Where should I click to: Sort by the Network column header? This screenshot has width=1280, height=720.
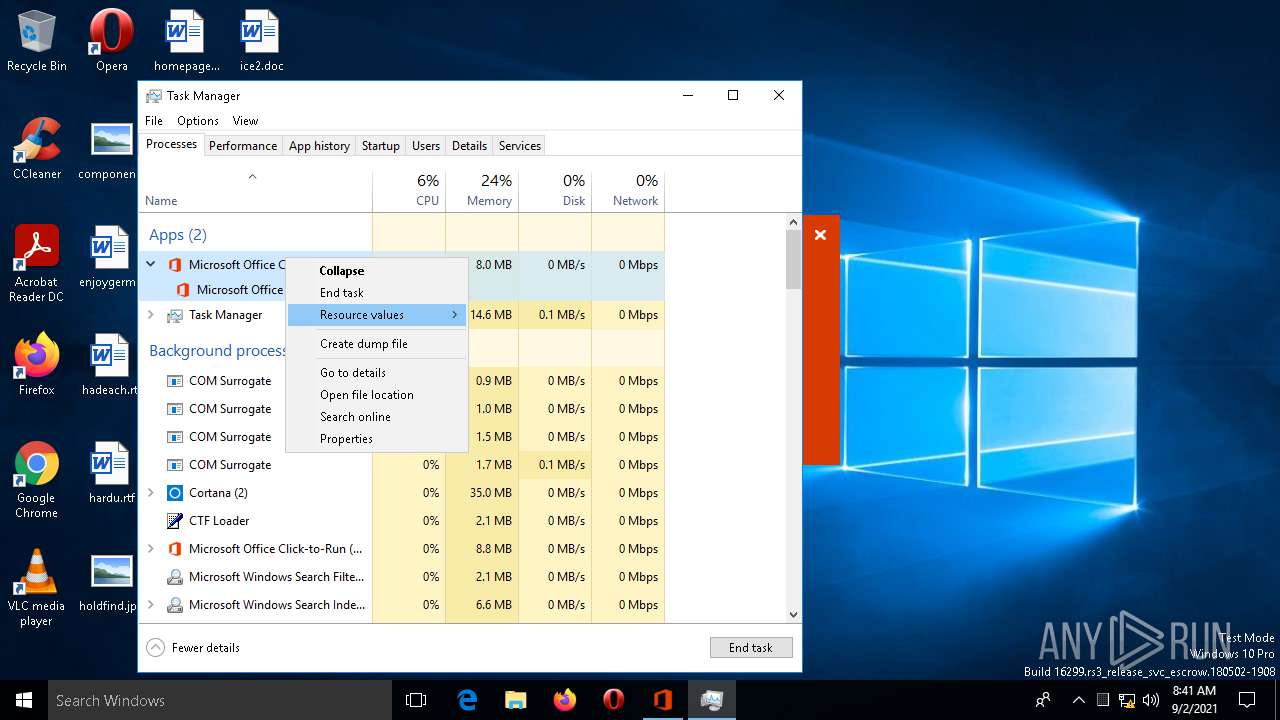pyautogui.click(x=628, y=190)
